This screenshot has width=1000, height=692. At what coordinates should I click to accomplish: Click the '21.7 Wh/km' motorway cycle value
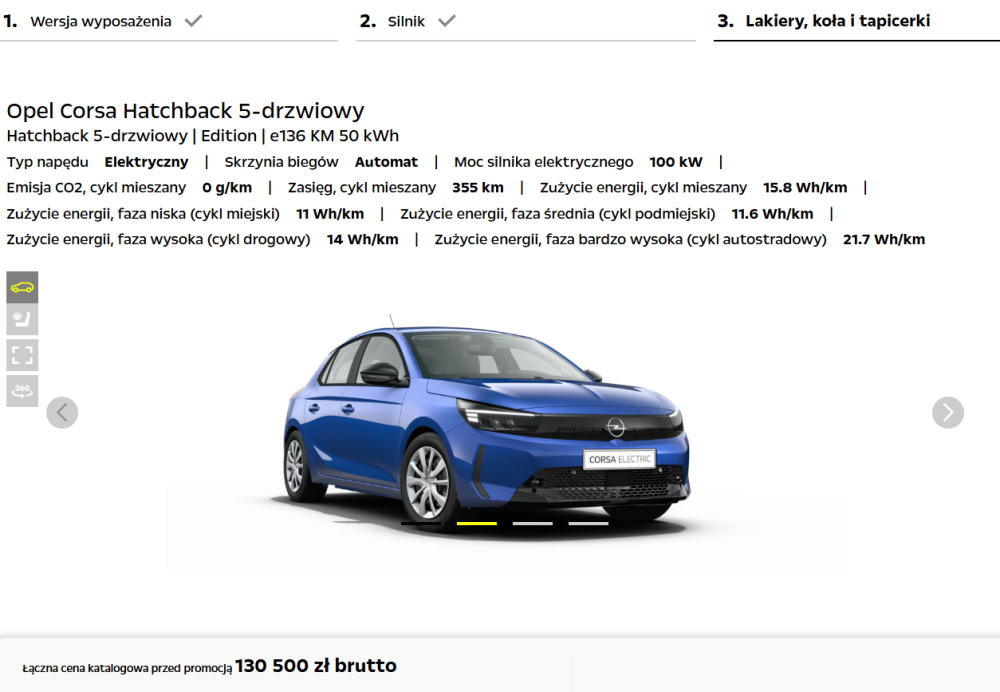click(x=884, y=239)
